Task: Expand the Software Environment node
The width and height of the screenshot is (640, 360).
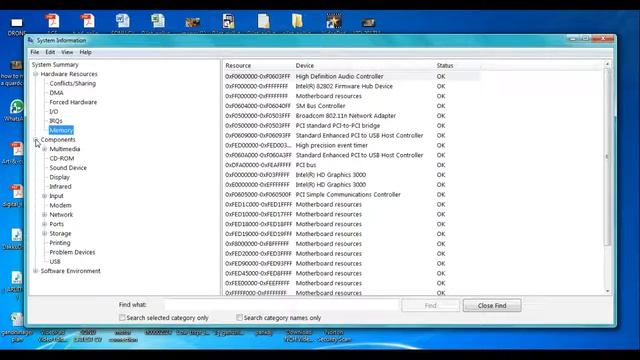Action: tap(36, 271)
